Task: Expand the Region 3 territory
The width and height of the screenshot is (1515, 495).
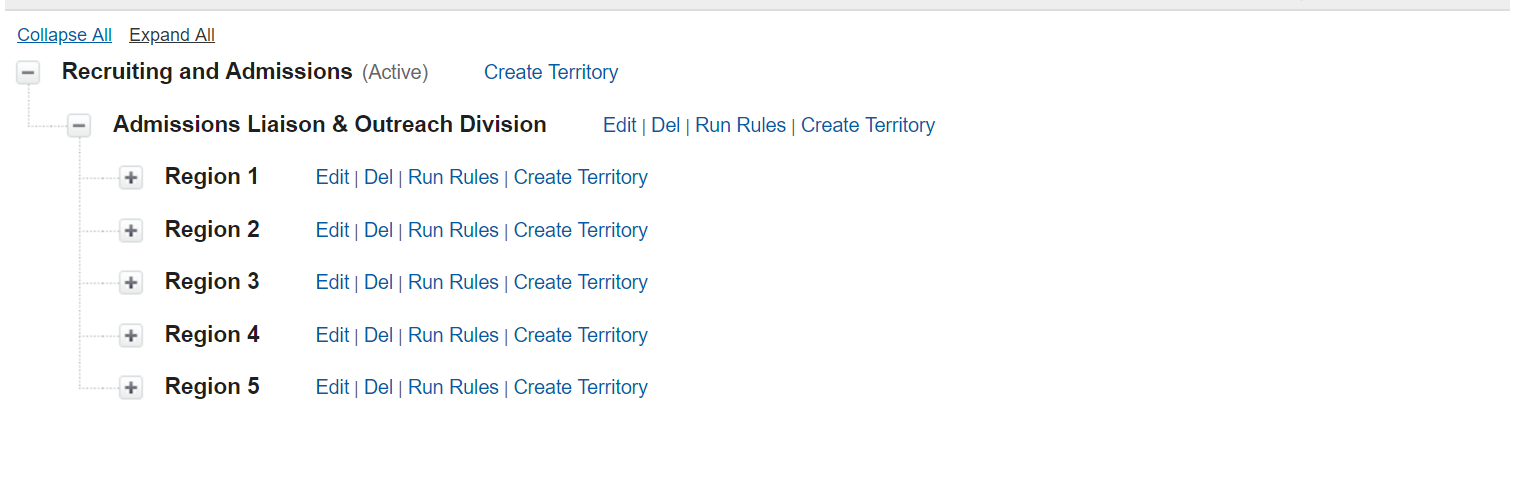Action: (131, 283)
